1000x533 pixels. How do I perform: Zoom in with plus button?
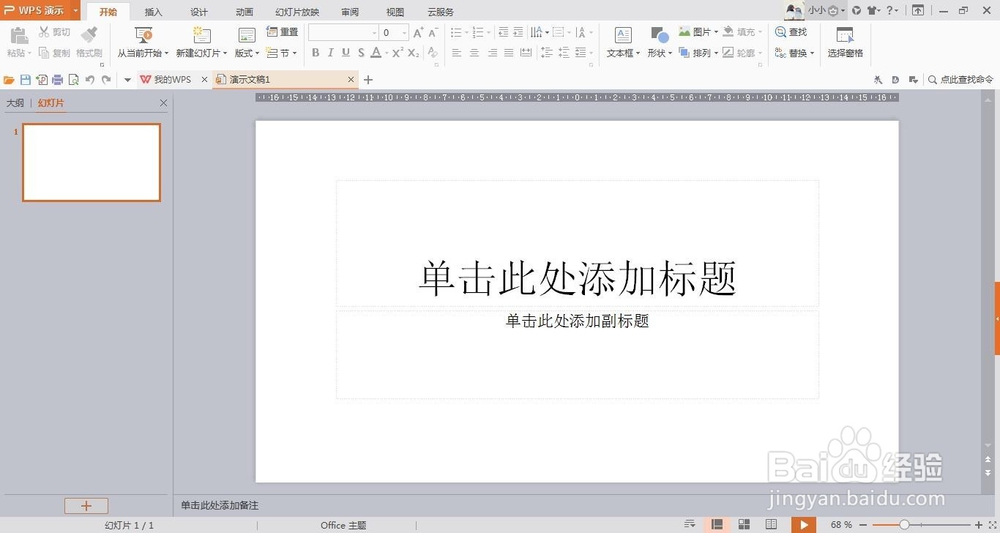(979, 525)
